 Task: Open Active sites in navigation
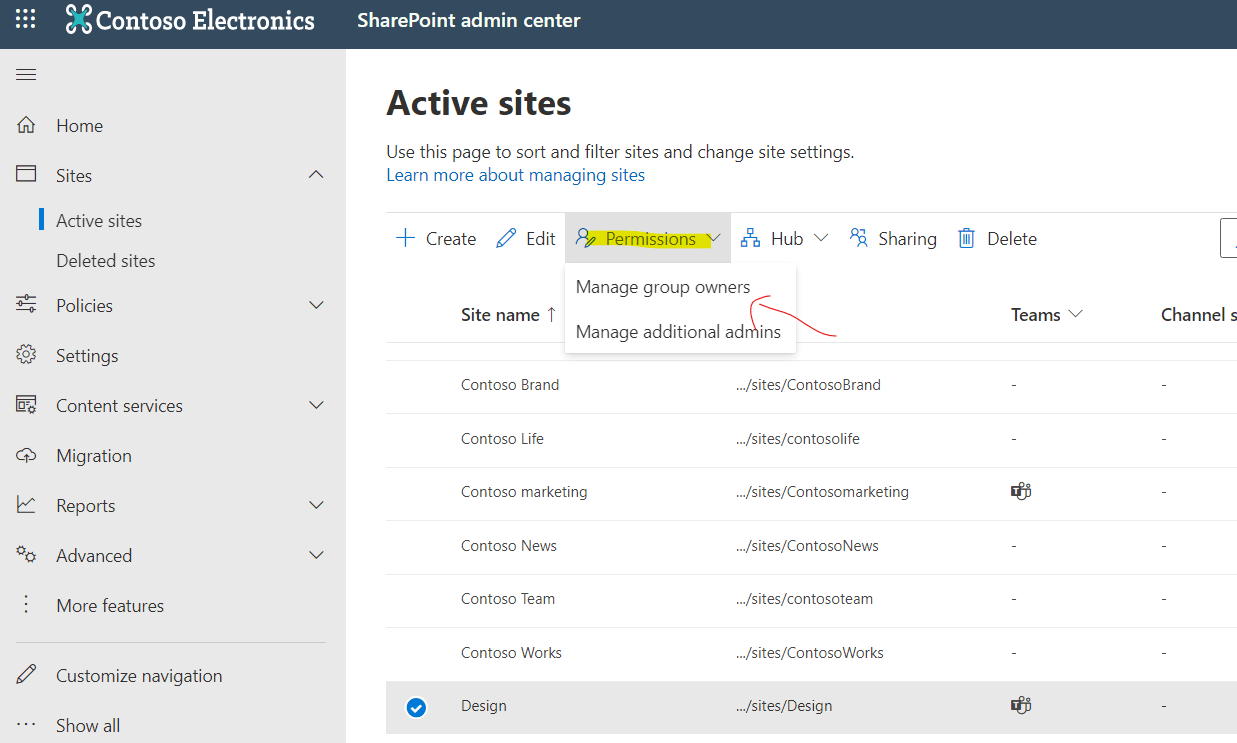click(99, 220)
